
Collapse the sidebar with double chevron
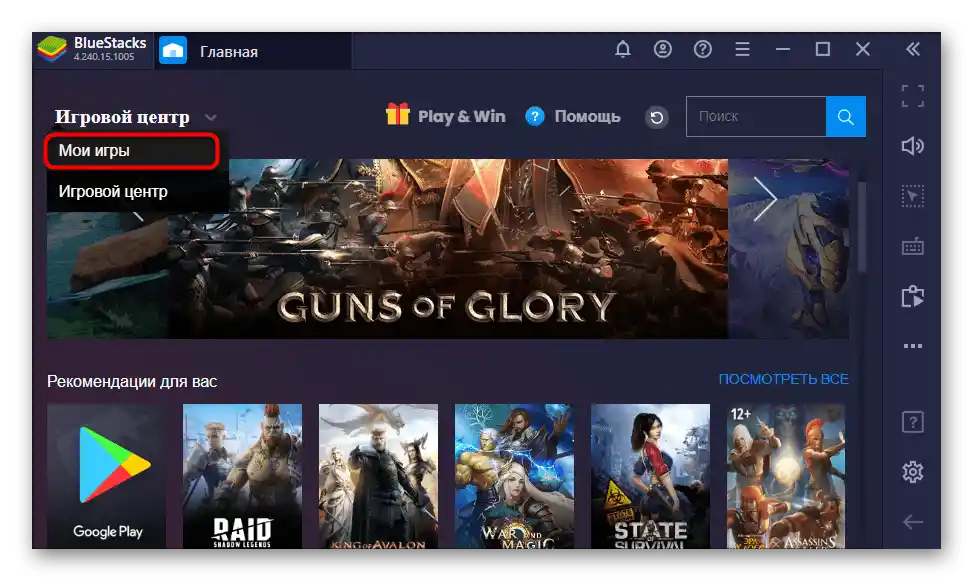pos(913,49)
